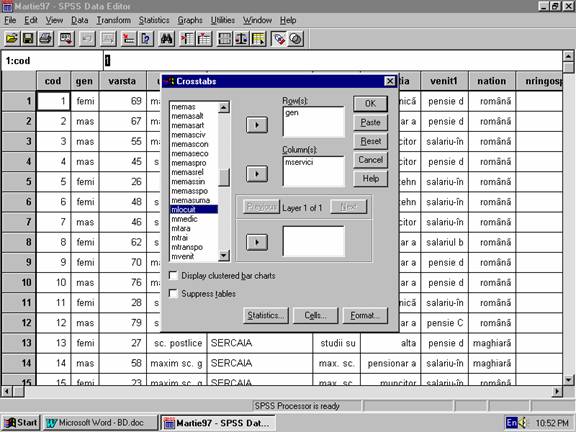Open the Data menu
The width and height of the screenshot is (576, 432).
(80, 20)
